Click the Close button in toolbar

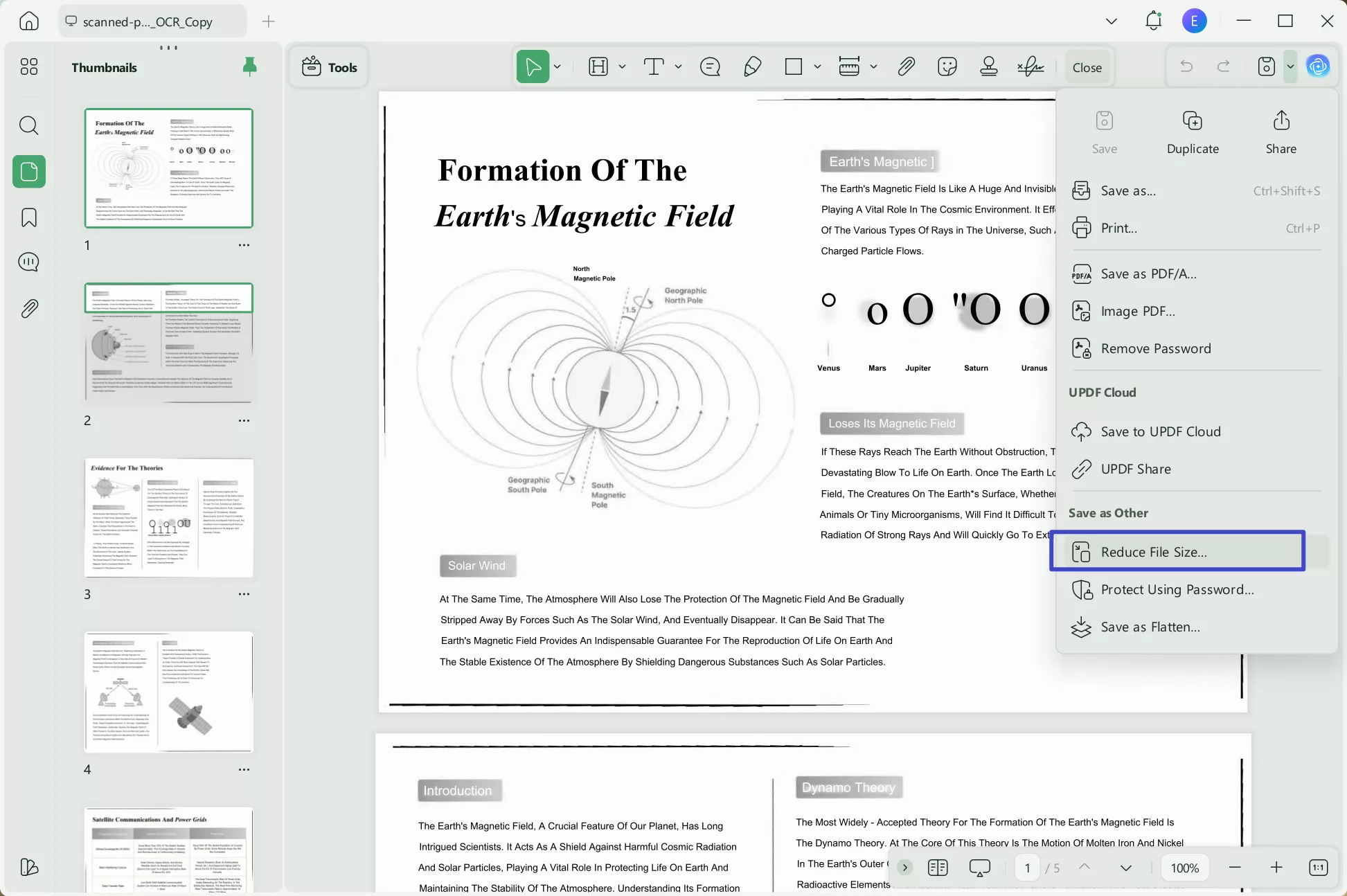click(x=1087, y=67)
